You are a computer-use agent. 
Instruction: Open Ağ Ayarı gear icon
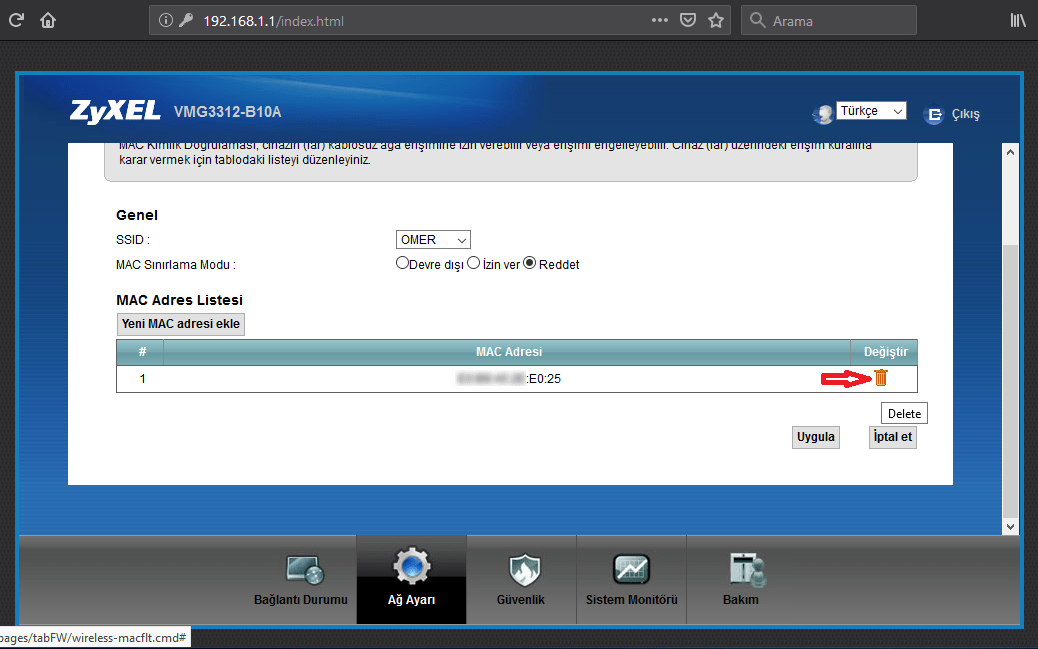[x=411, y=567]
